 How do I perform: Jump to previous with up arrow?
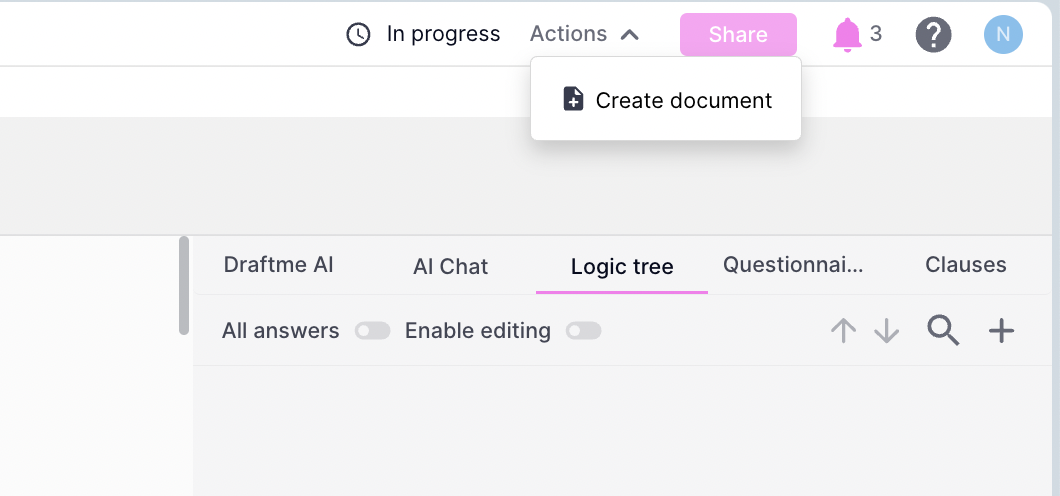844,330
